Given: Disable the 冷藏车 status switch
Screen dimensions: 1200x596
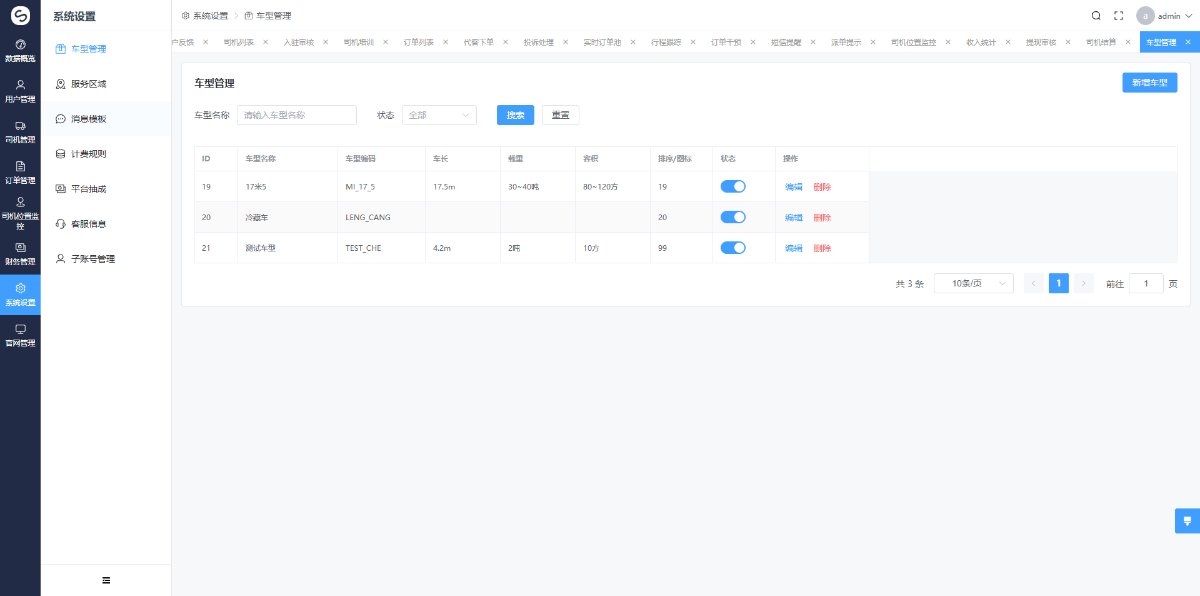Looking at the screenshot, I should [733, 217].
